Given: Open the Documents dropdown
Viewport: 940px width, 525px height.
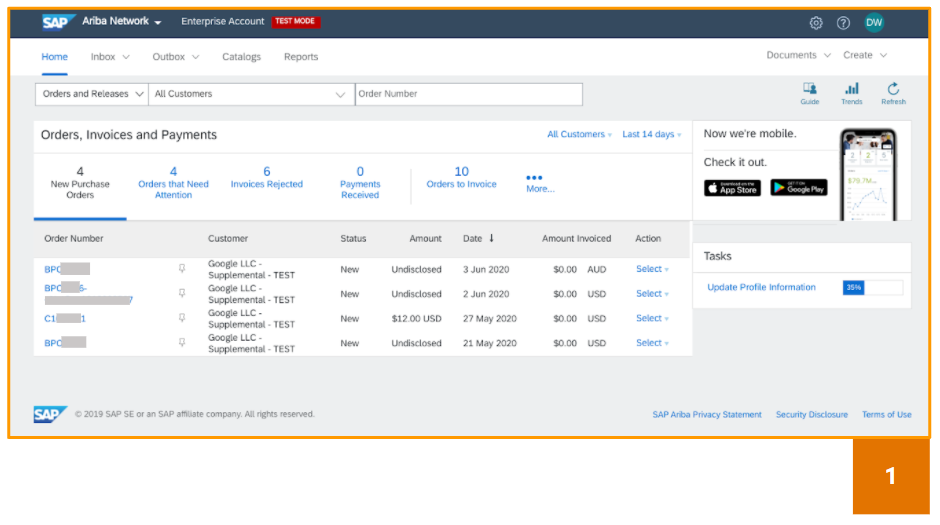Looking at the screenshot, I should click(799, 55).
